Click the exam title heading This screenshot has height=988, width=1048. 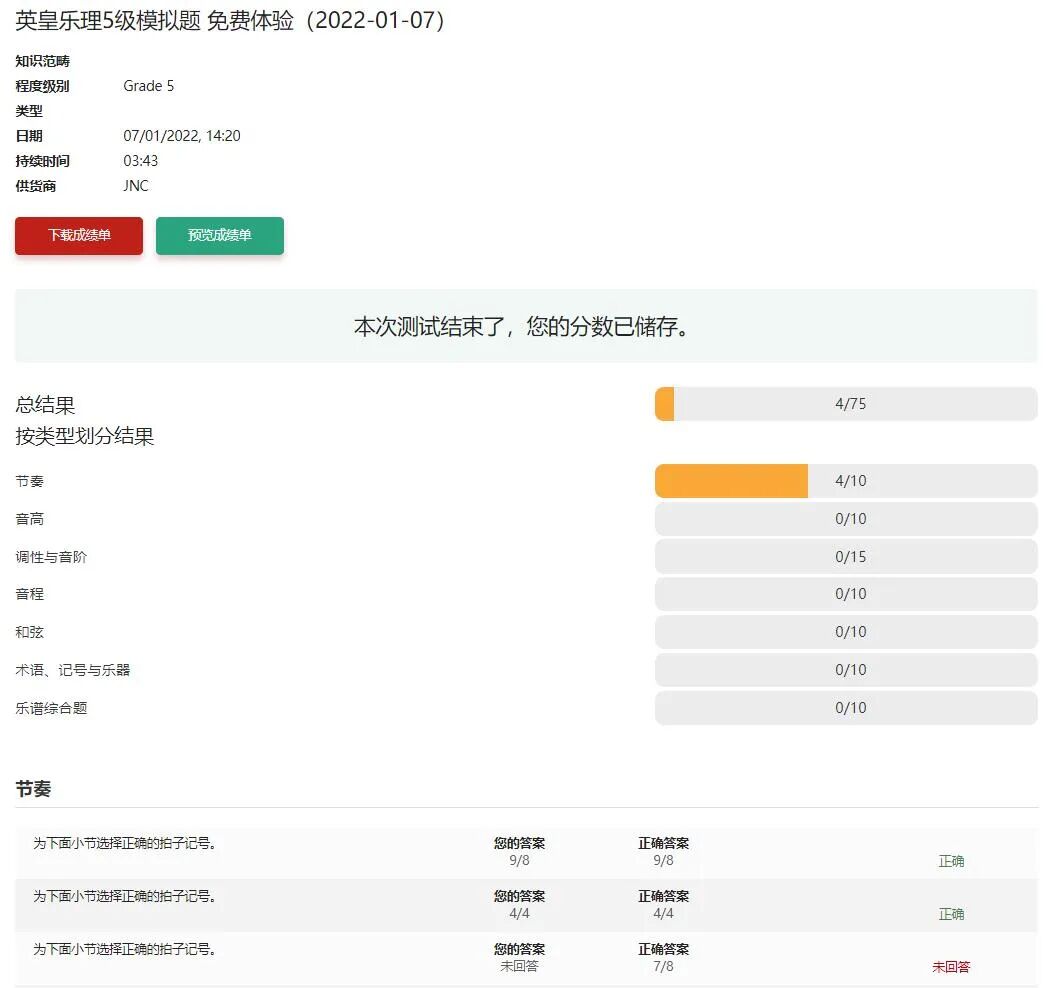point(230,21)
